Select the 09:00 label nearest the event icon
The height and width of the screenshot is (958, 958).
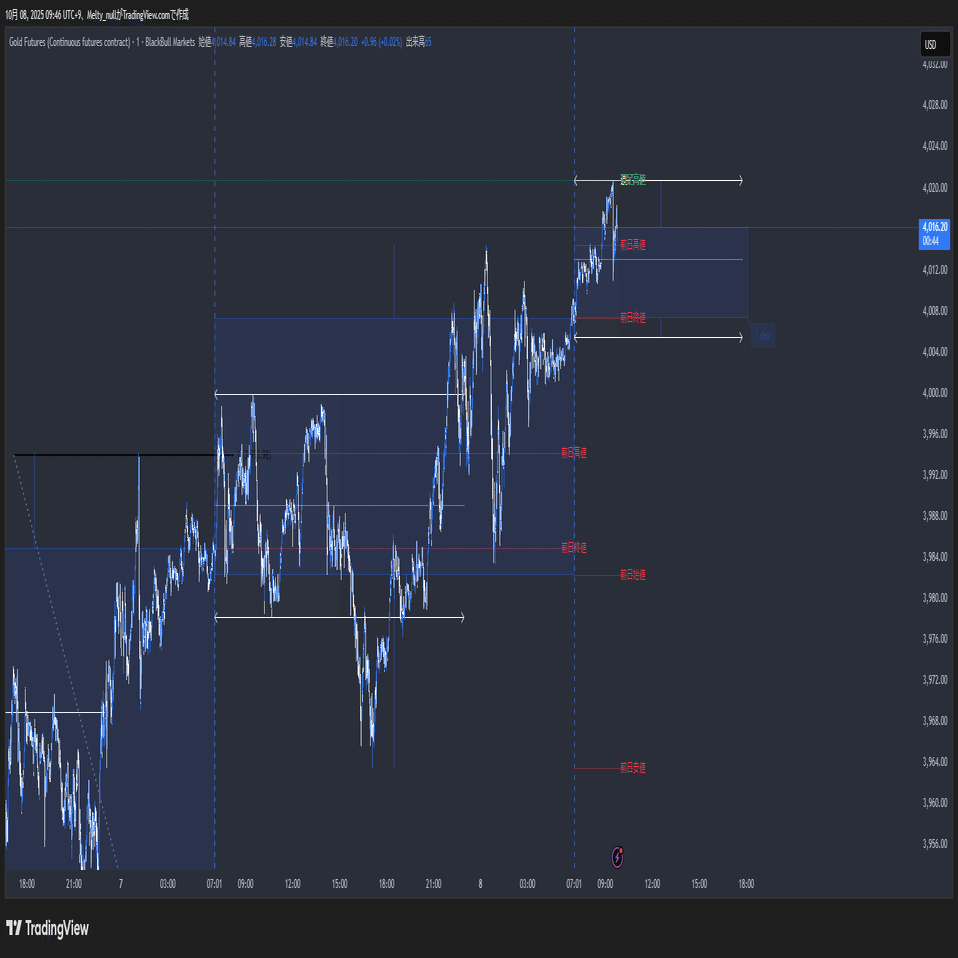click(x=605, y=883)
